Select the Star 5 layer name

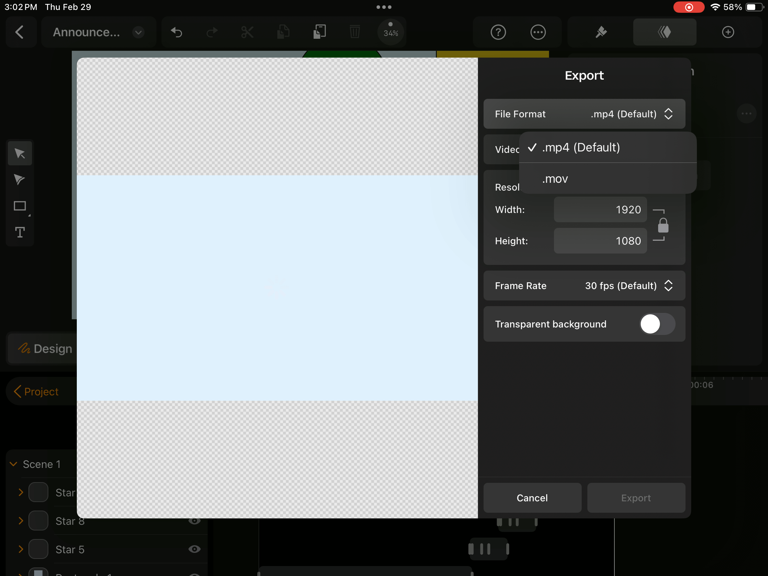70,550
